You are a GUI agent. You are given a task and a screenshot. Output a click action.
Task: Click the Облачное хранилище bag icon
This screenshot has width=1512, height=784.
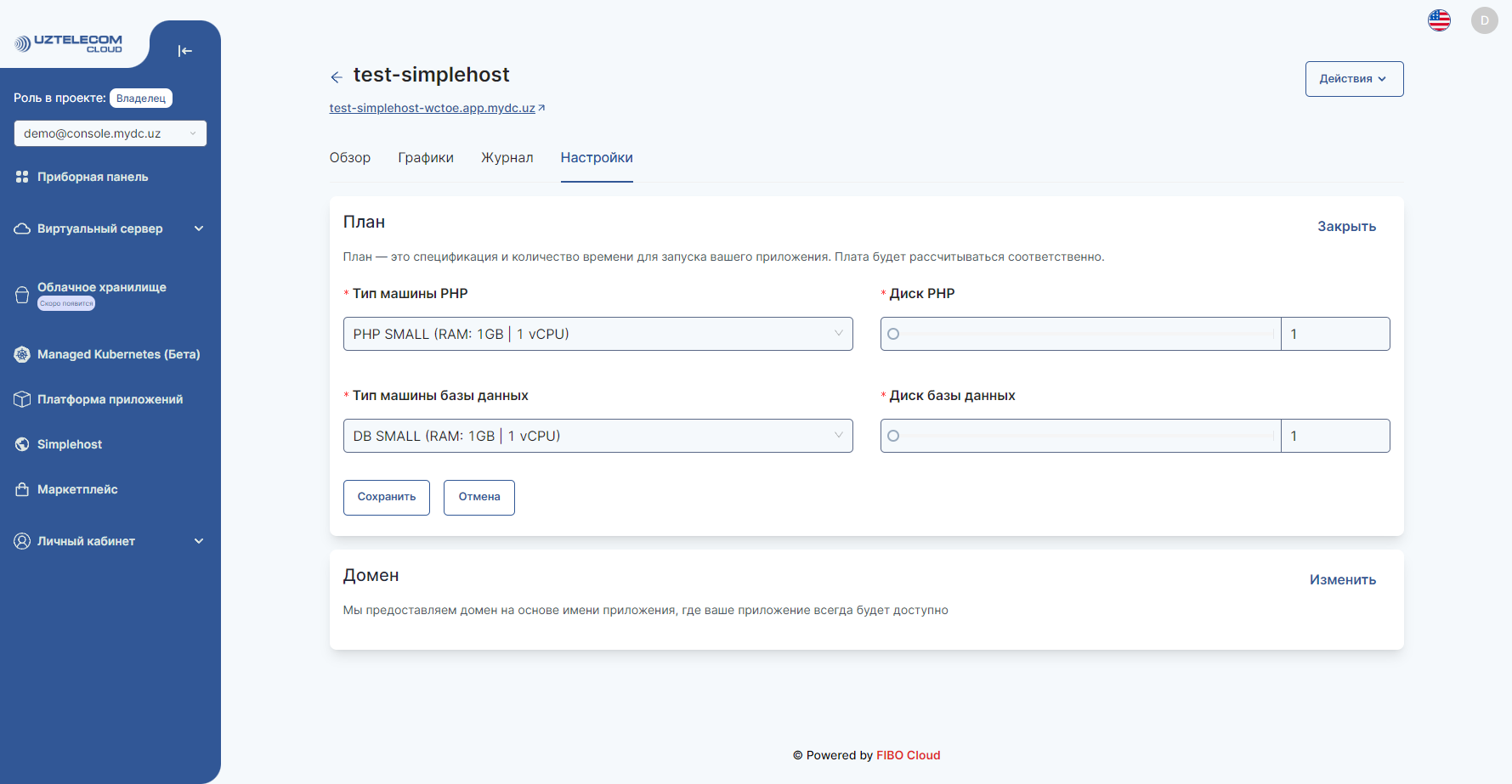pyautogui.click(x=22, y=294)
